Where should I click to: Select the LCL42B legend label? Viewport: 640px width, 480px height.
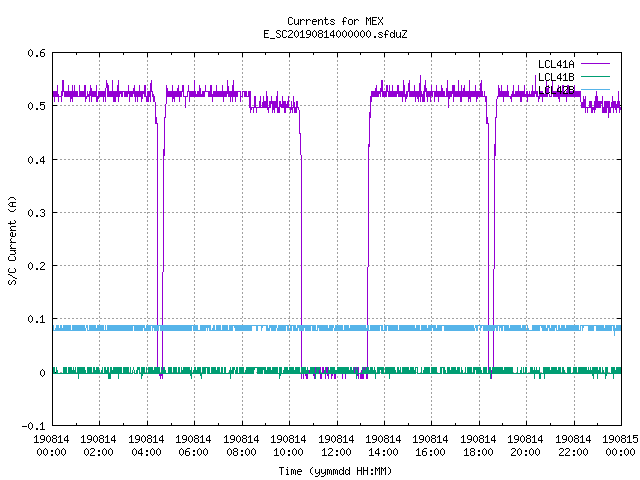click(556, 90)
